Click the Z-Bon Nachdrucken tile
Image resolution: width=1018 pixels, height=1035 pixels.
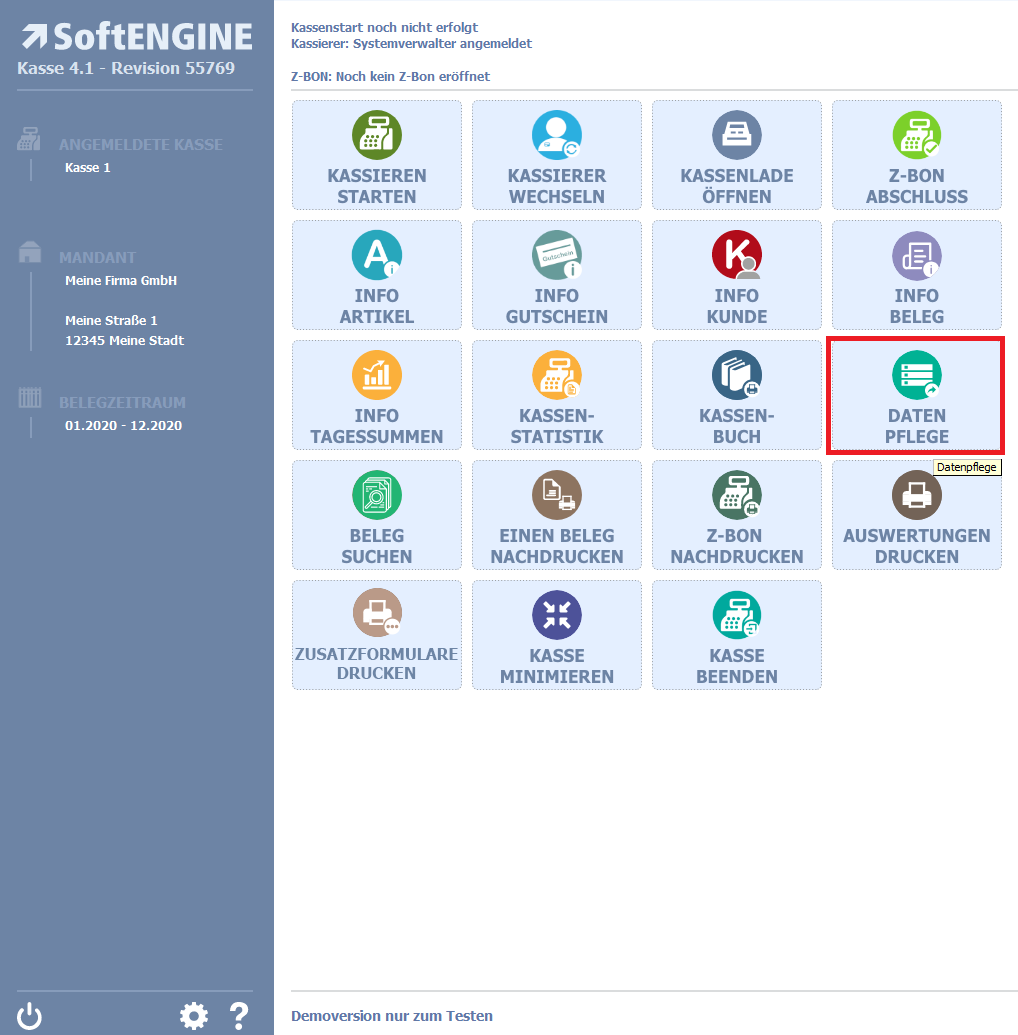[736, 515]
